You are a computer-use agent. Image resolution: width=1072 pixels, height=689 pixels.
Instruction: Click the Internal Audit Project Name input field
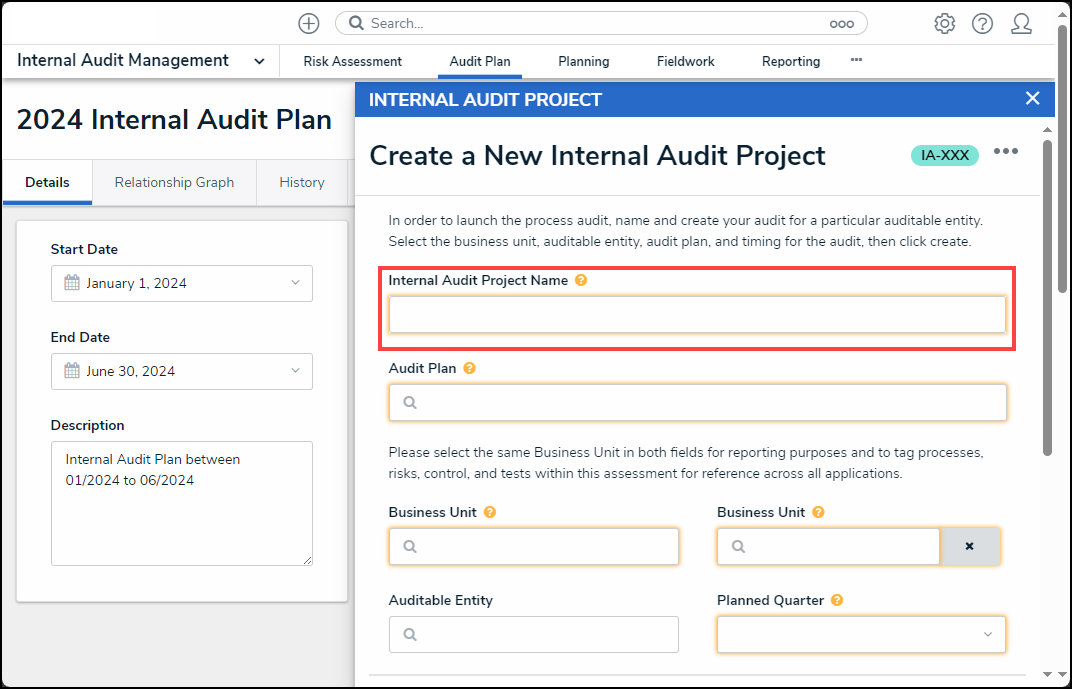(x=696, y=315)
